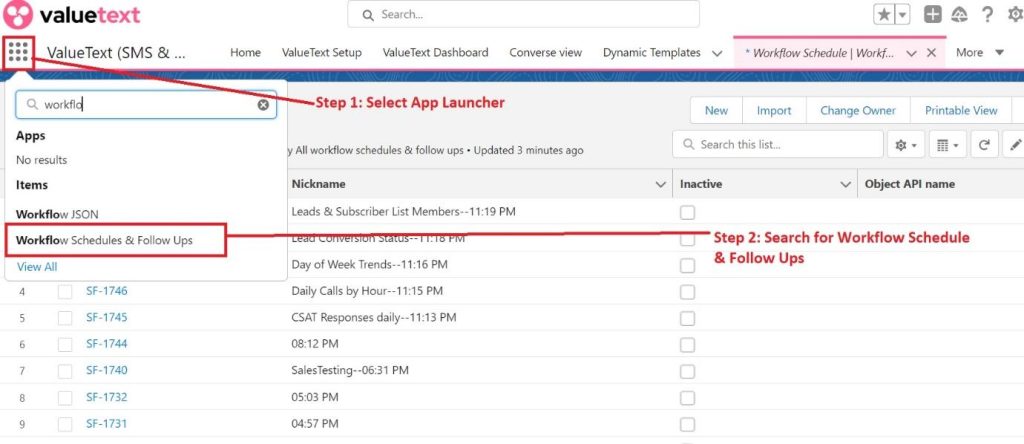The image size is (1024, 444).
Task: Check the Inactive box for CSAT Responses daily
Action: 687,318
